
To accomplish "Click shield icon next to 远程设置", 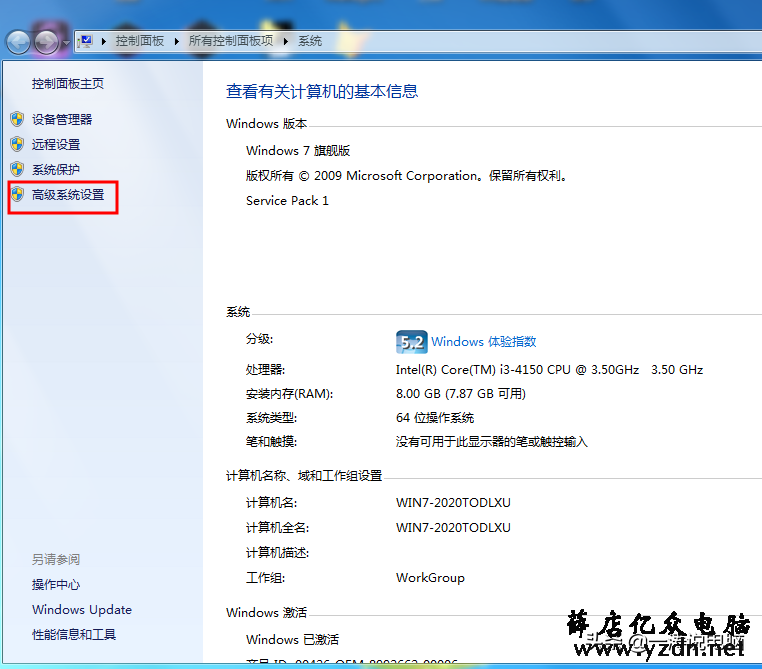I will (x=17, y=144).
